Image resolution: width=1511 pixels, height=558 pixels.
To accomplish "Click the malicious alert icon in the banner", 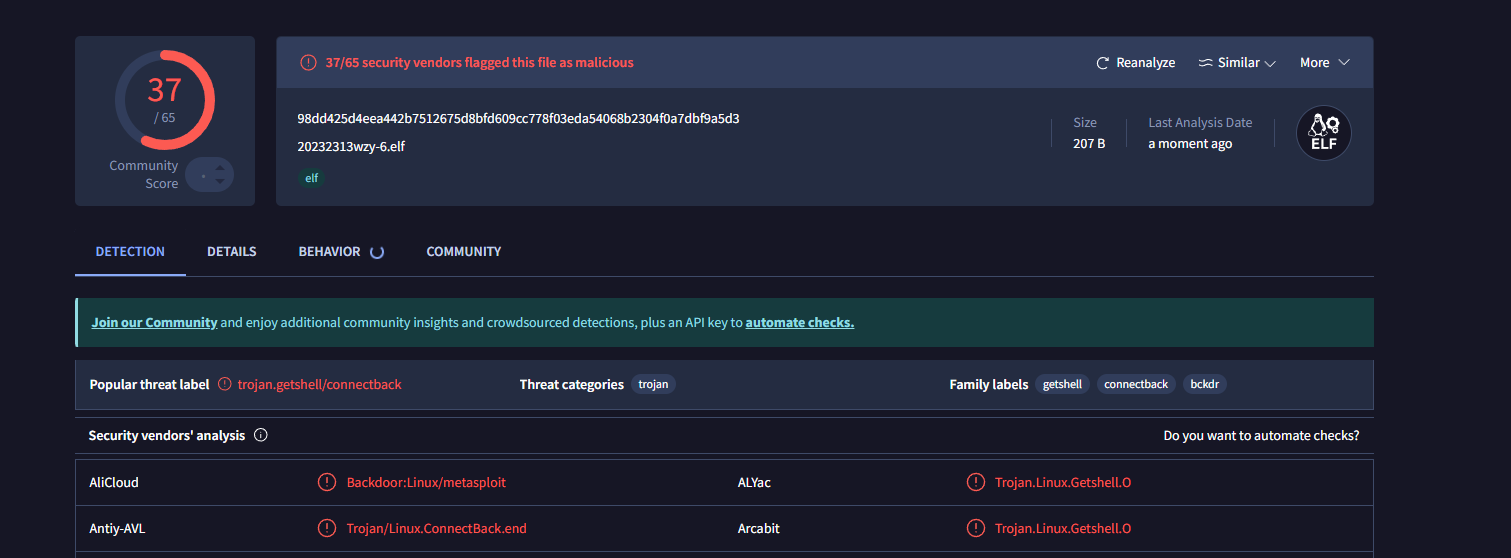I will (x=308, y=63).
